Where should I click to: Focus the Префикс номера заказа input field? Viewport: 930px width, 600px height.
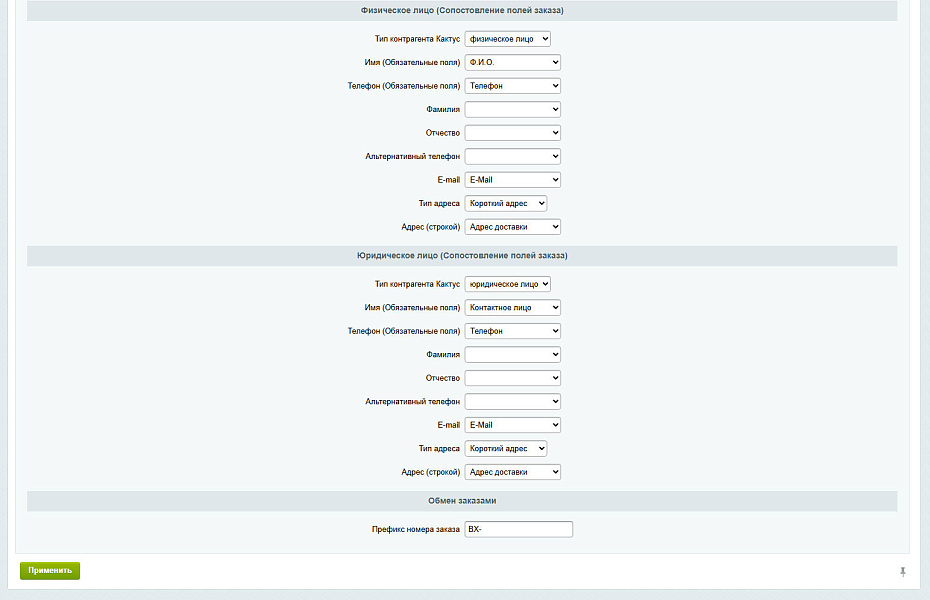coord(518,529)
